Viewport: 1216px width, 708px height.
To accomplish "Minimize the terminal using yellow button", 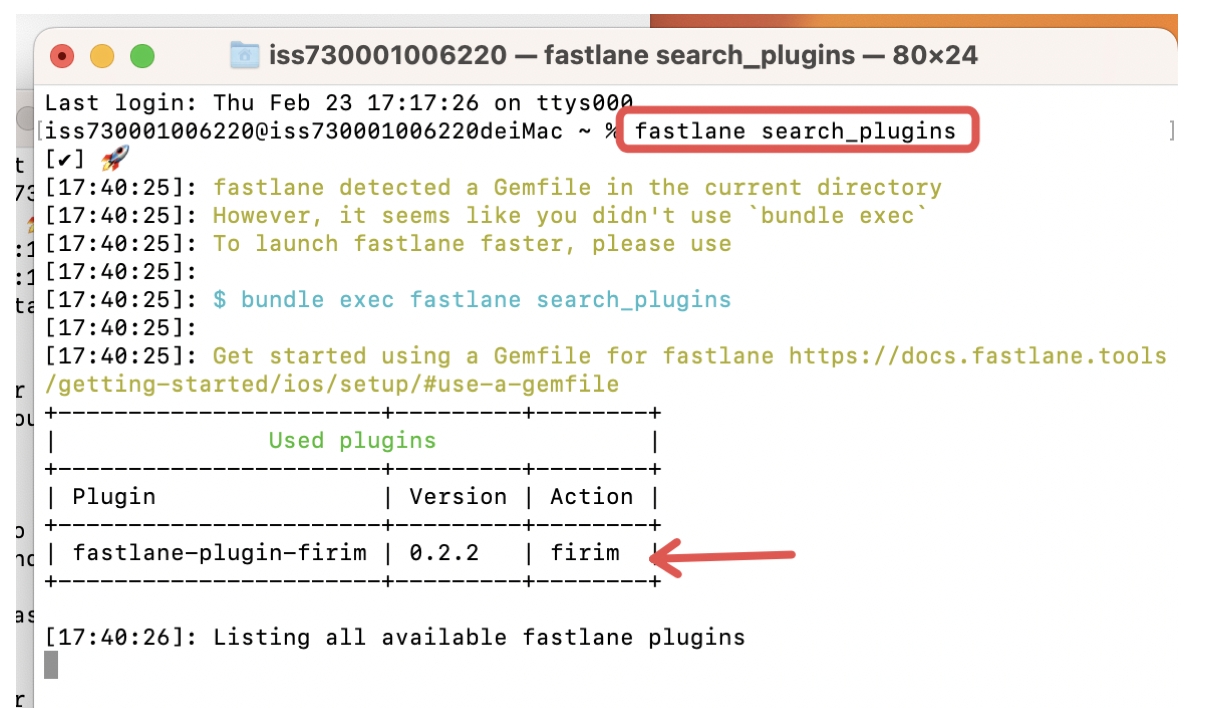I will point(102,56).
